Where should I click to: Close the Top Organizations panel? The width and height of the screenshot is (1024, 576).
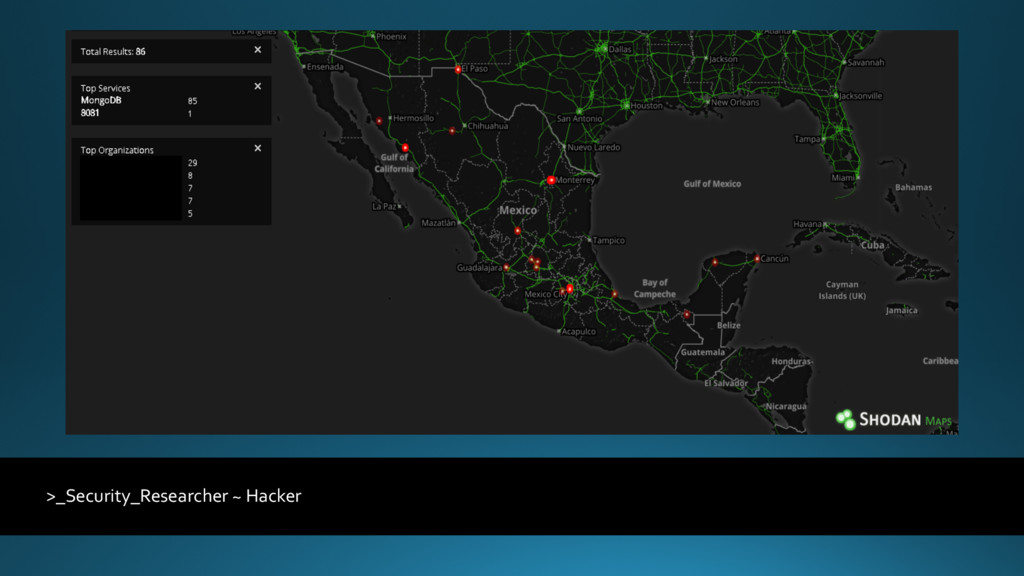tap(258, 148)
